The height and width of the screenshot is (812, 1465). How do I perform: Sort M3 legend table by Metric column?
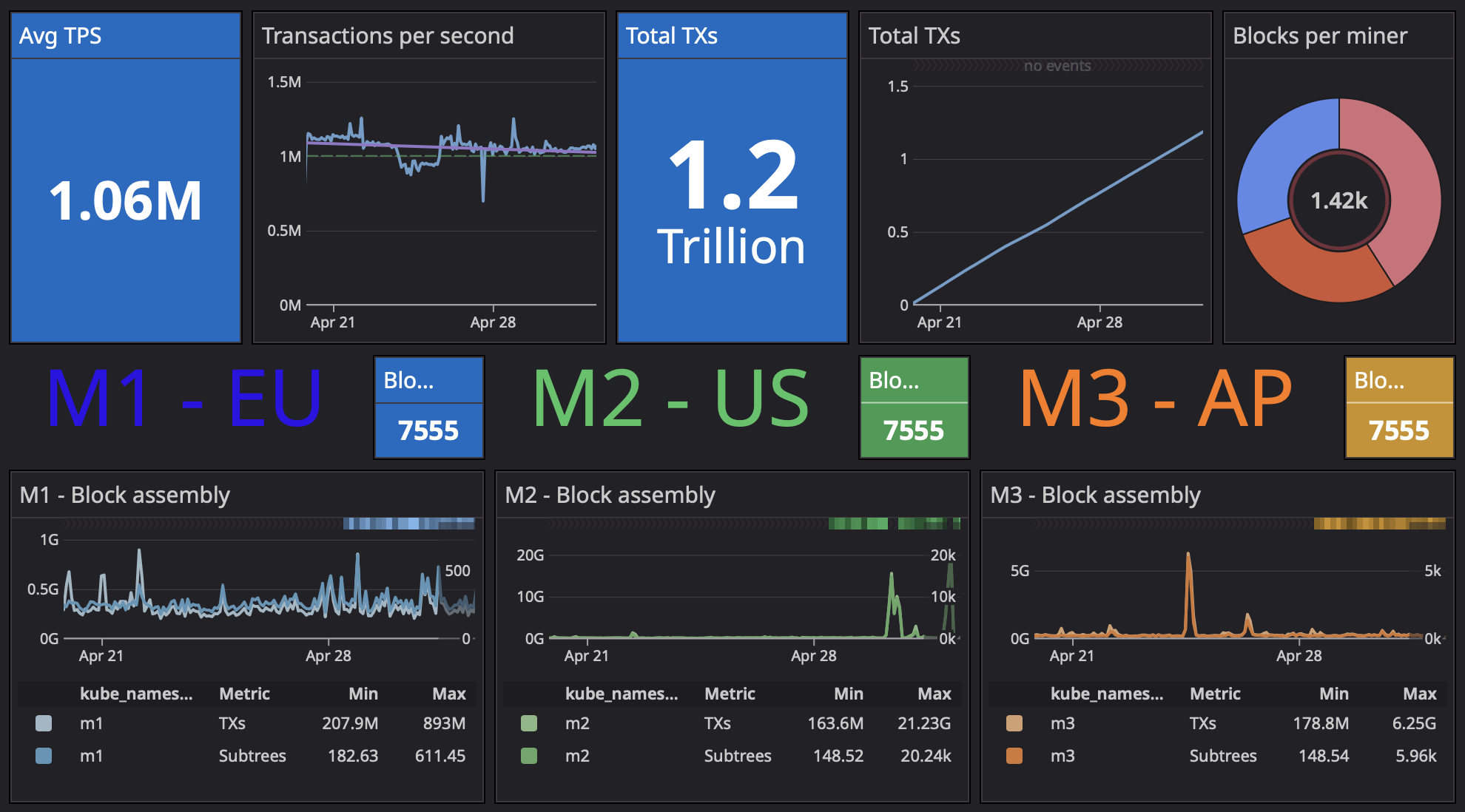point(1215,694)
